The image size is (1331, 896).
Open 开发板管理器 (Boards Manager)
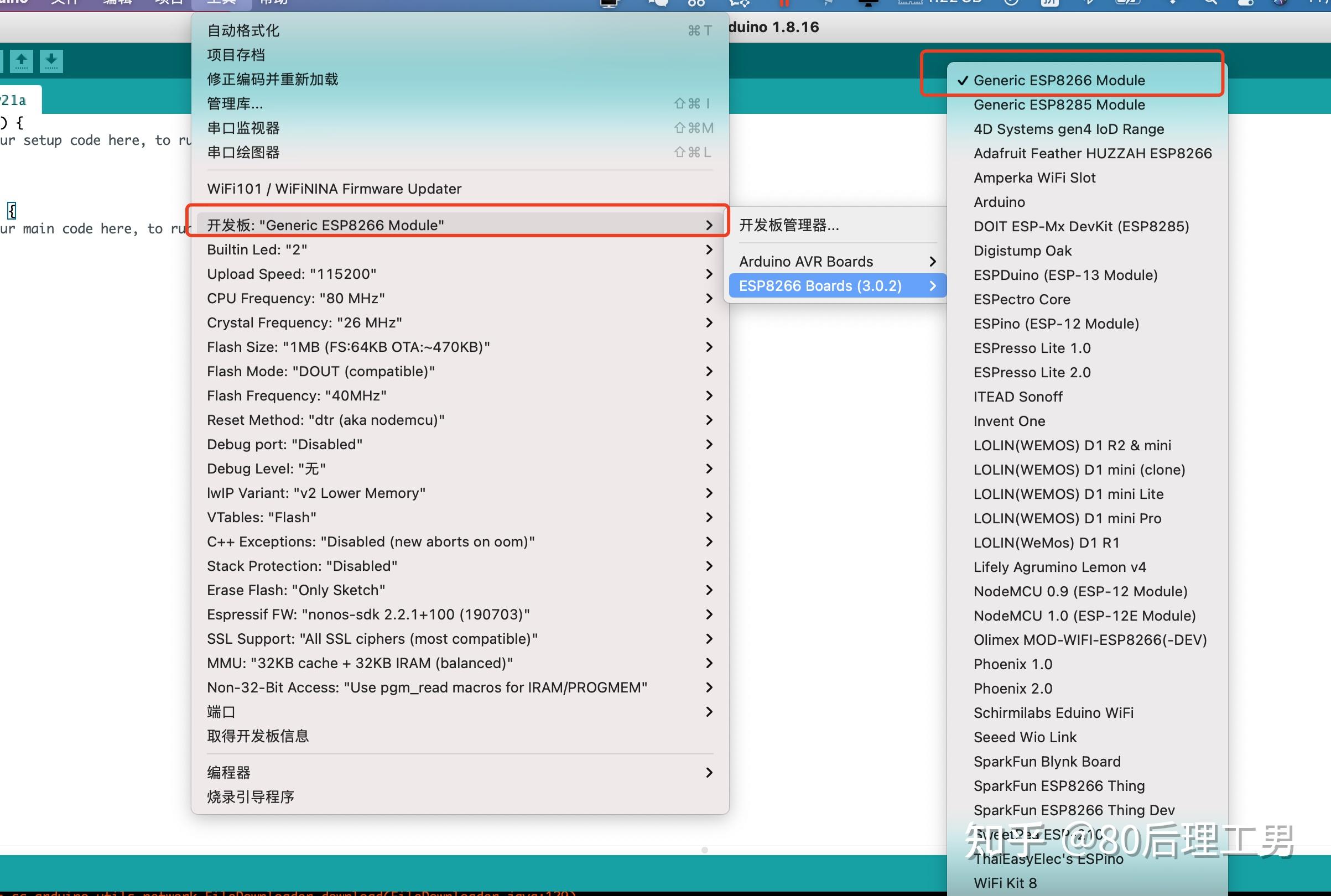(x=789, y=225)
